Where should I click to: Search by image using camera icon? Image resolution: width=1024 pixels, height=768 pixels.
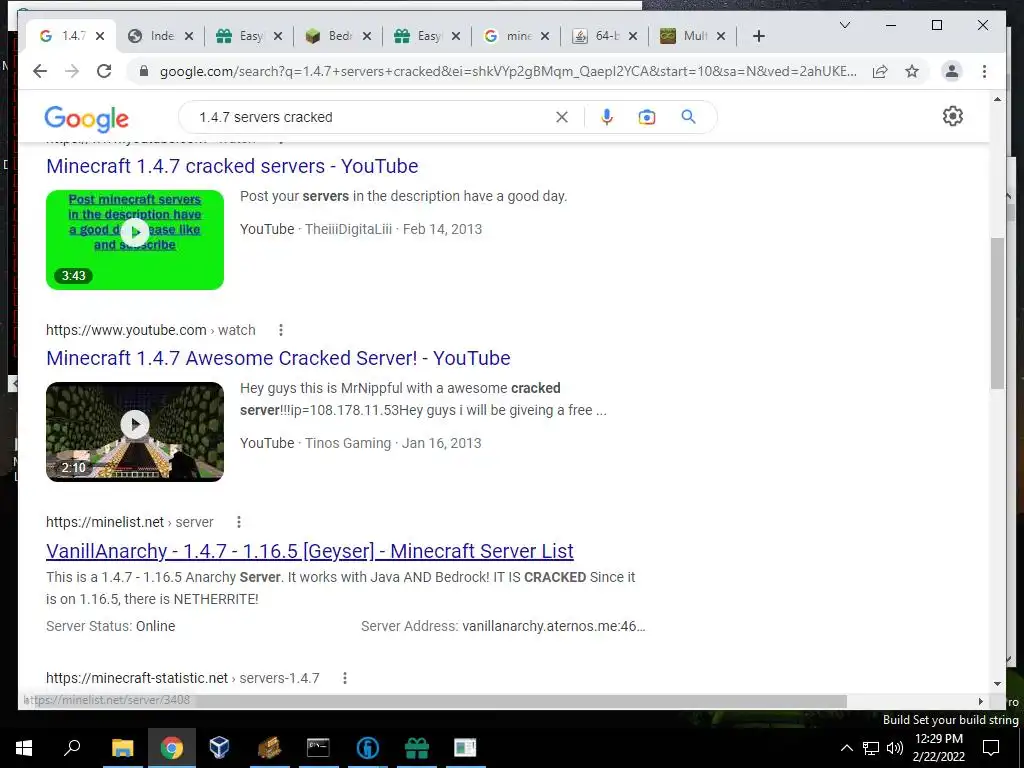pyautogui.click(x=647, y=117)
